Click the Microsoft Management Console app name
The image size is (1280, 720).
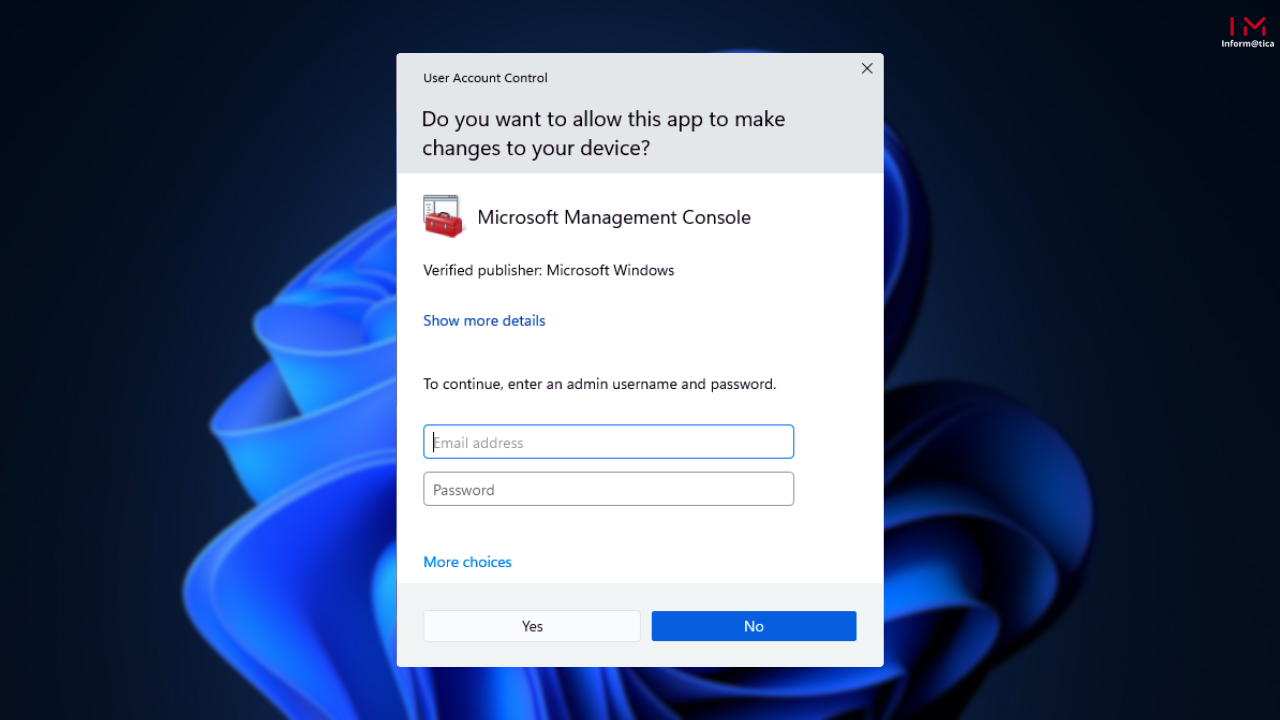614,217
